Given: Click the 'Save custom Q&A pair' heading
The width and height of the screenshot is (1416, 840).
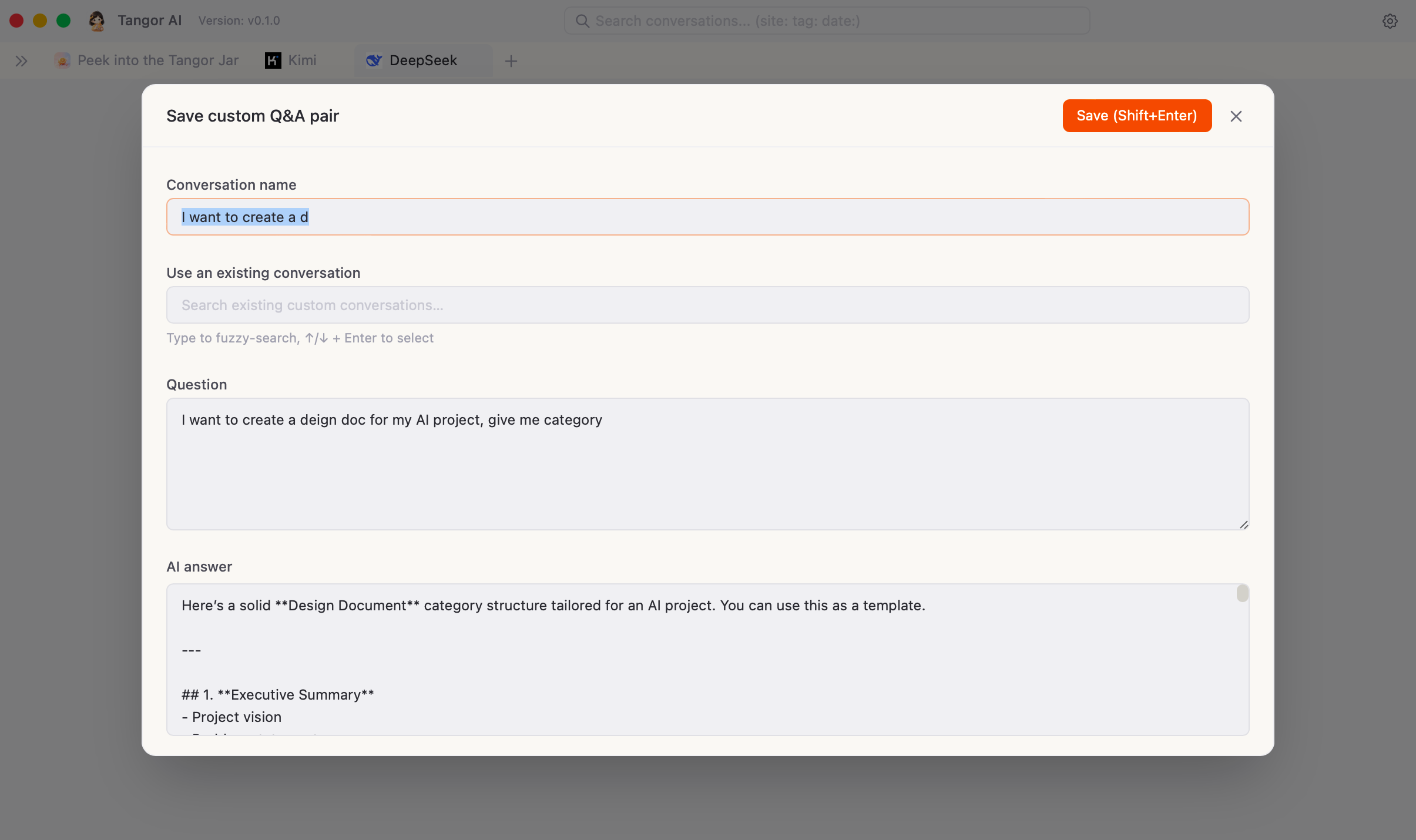Looking at the screenshot, I should coord(253,116).
